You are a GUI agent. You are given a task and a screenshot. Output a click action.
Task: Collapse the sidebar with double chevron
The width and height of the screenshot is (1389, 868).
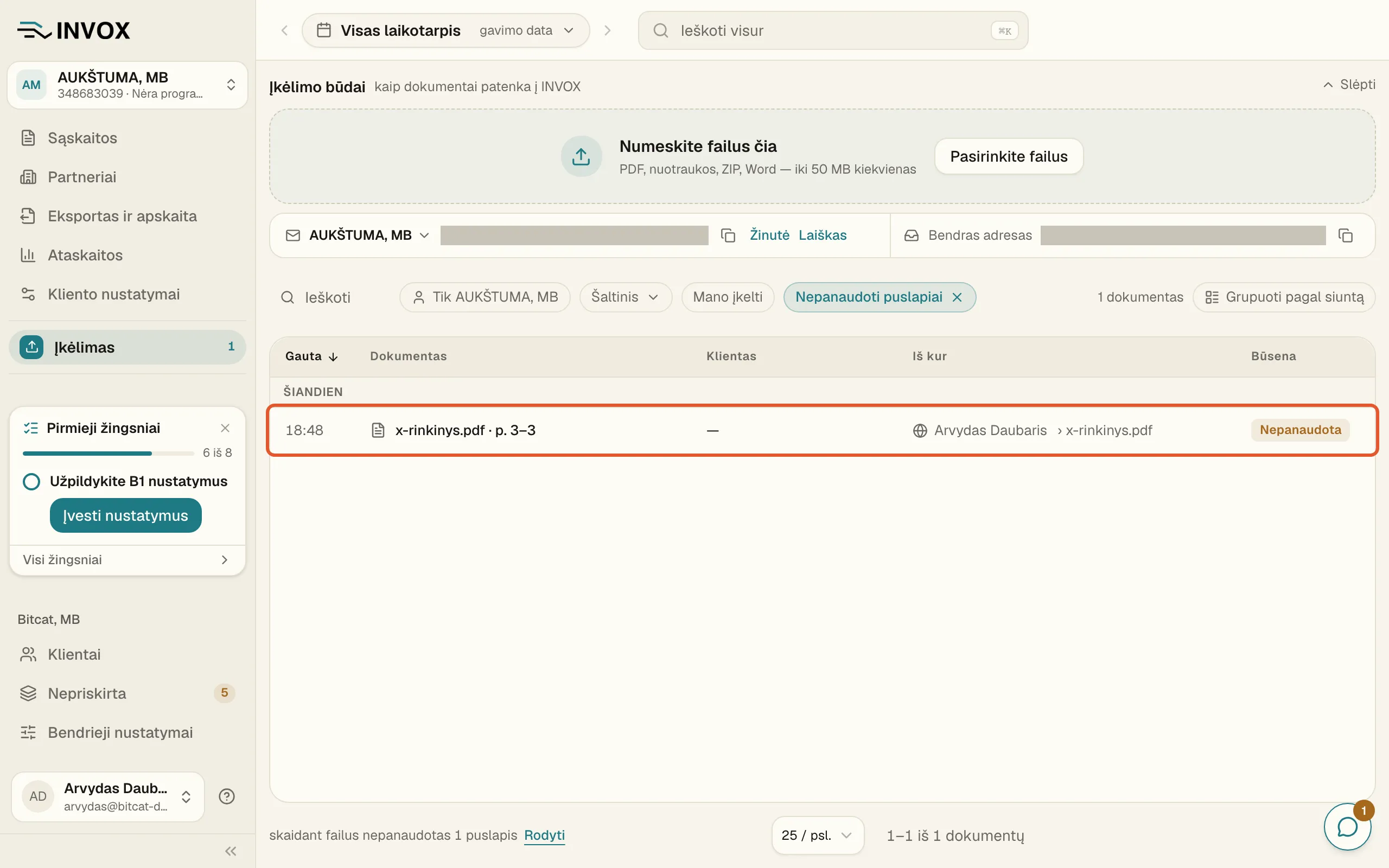(231, 851)
